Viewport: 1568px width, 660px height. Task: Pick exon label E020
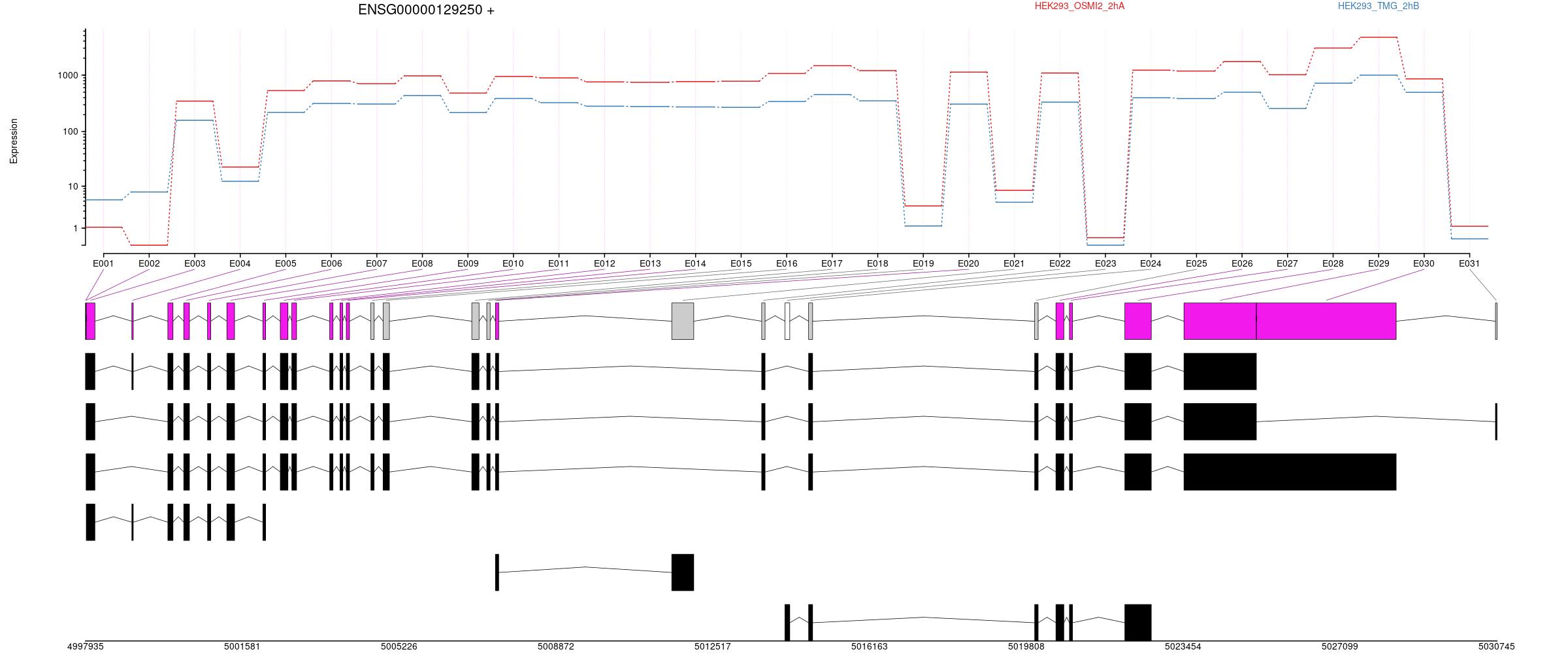pos(968,264)
